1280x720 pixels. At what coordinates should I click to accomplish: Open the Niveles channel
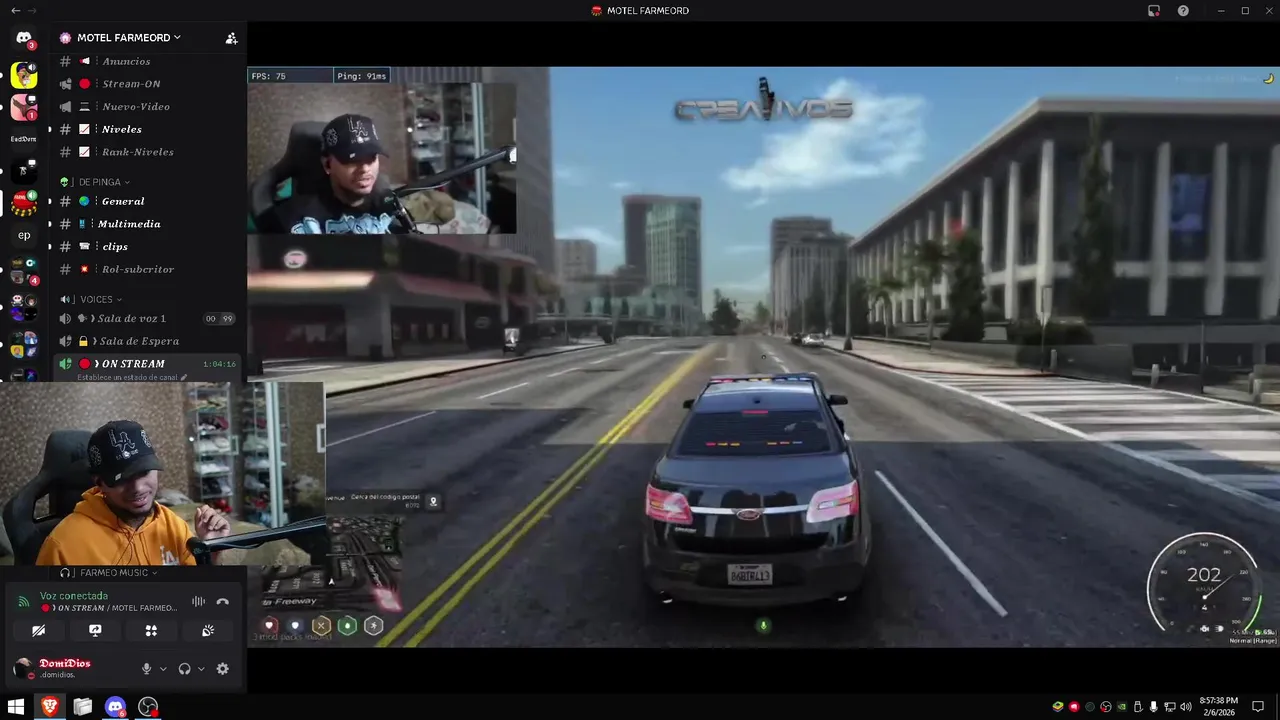click(149, 130)
